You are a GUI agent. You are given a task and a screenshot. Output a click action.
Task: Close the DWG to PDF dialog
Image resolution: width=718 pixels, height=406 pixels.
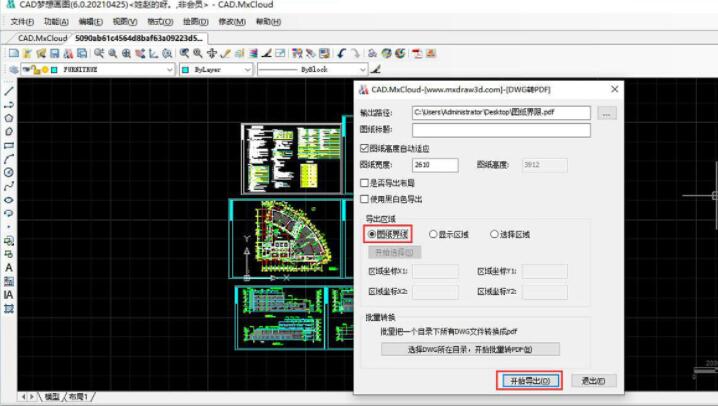[615, 89]
